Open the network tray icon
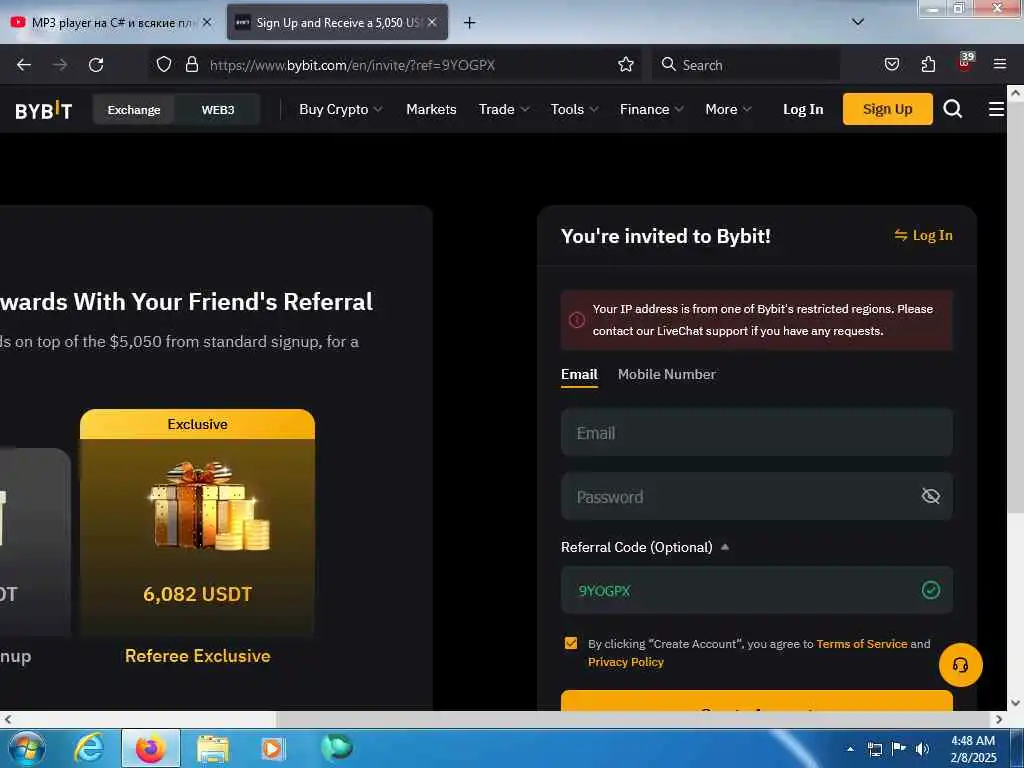This screenshot has width=1024, height=768. pyautogui.click(x=875, y=749)
